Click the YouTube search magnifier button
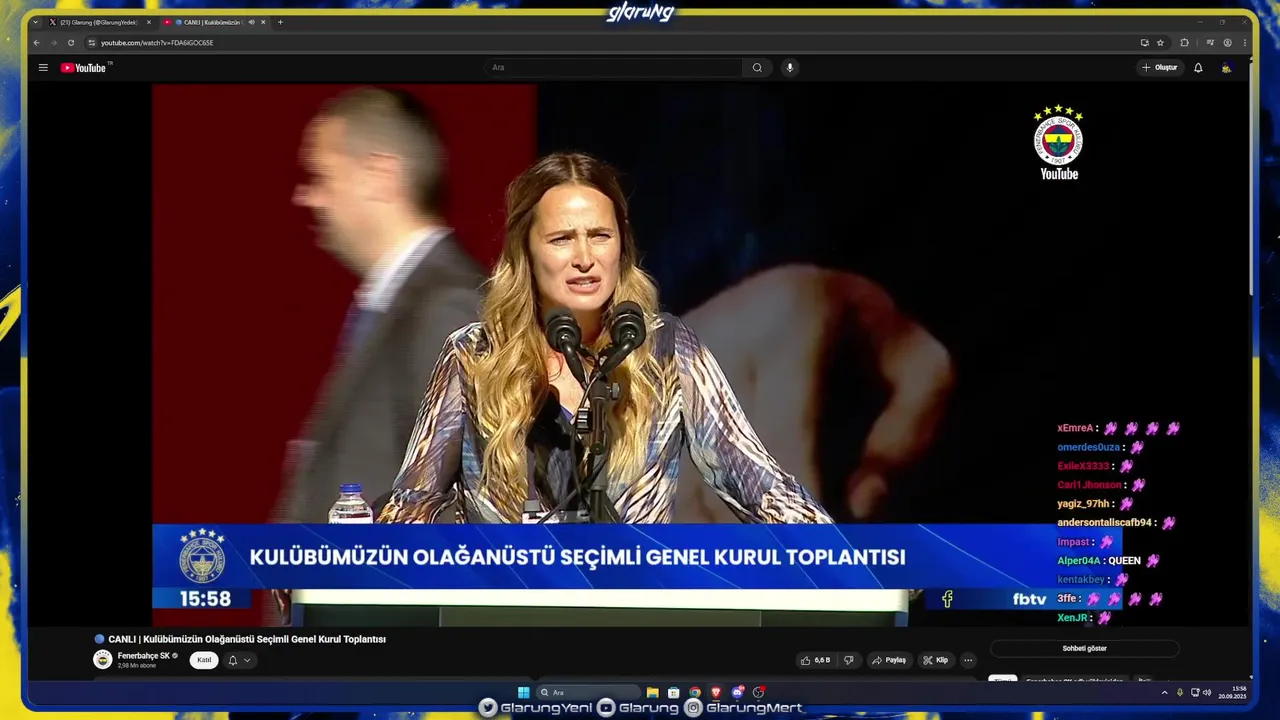 757,68
